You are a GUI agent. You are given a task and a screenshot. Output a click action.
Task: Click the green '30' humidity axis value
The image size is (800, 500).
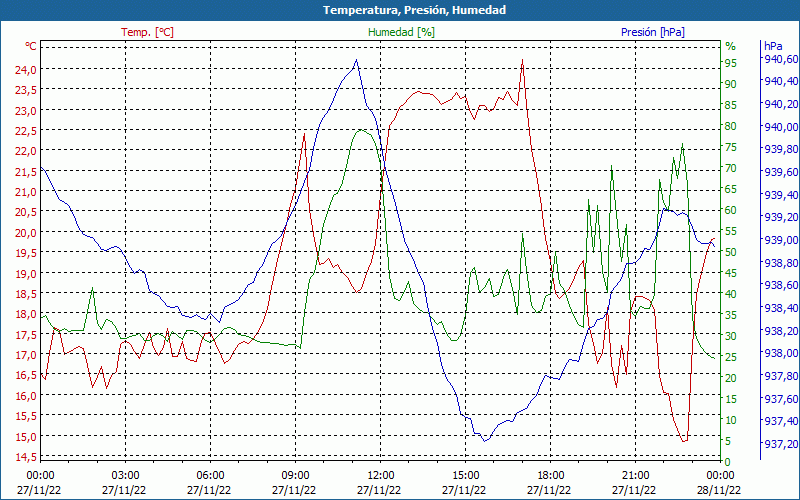point(731,336)
